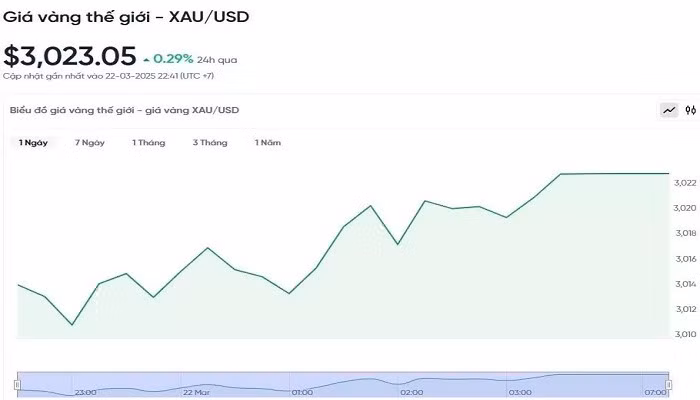
Task: Click the 22 Mar marker in the navigator
Action: pyautogui.click(x=196, y=393)
